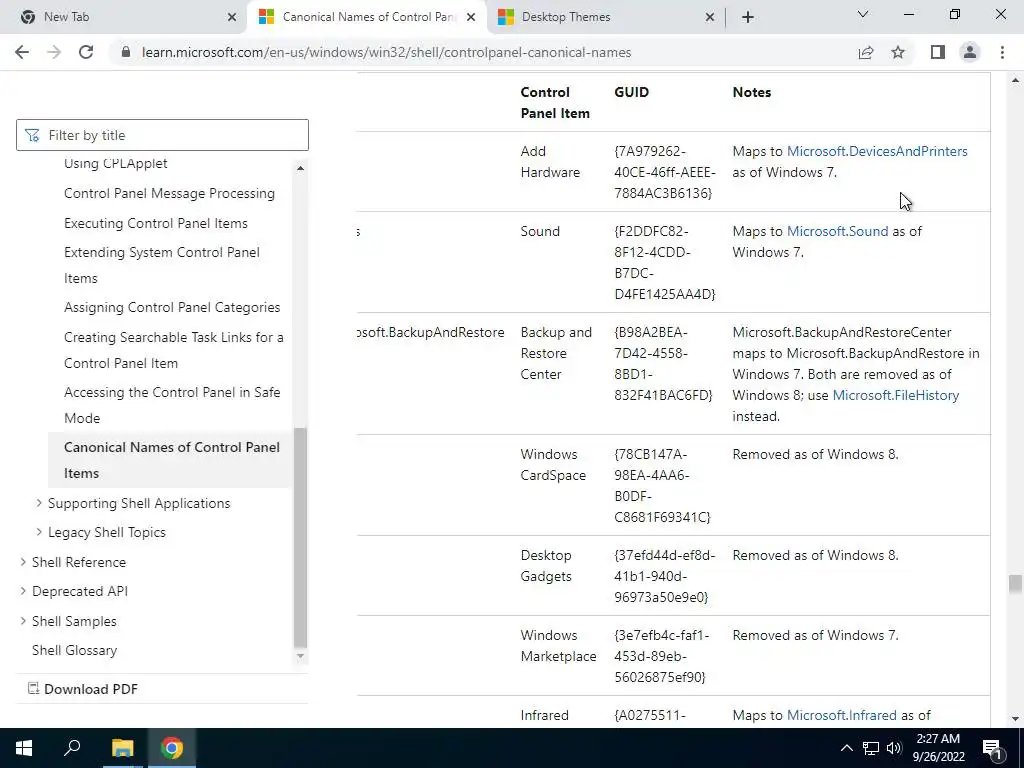Share this page using the share icon
The width and height of the screenshot is (1024, 768).
[x=866, y=52]
